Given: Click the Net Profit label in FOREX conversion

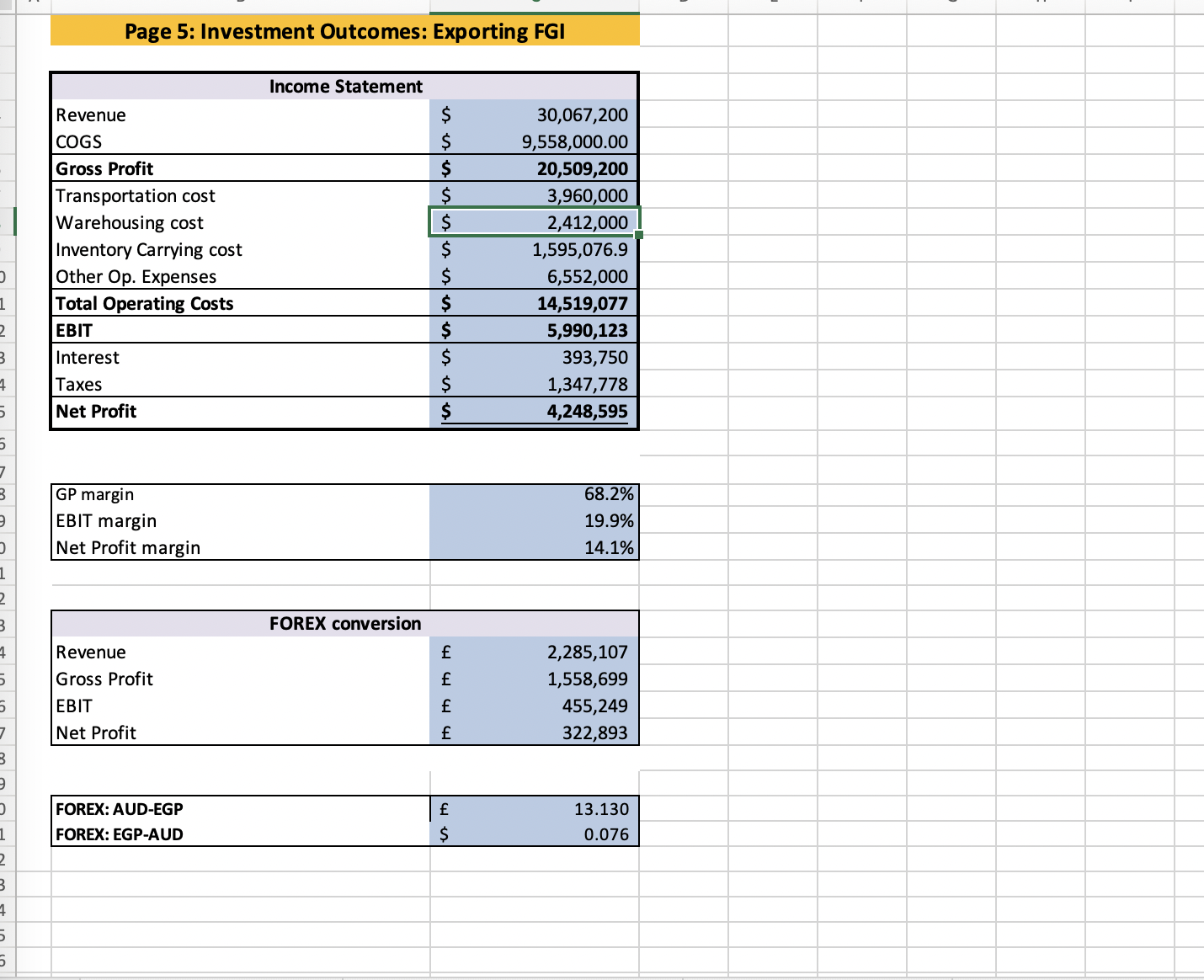Looking at the screenshot, I should [96, 733].
